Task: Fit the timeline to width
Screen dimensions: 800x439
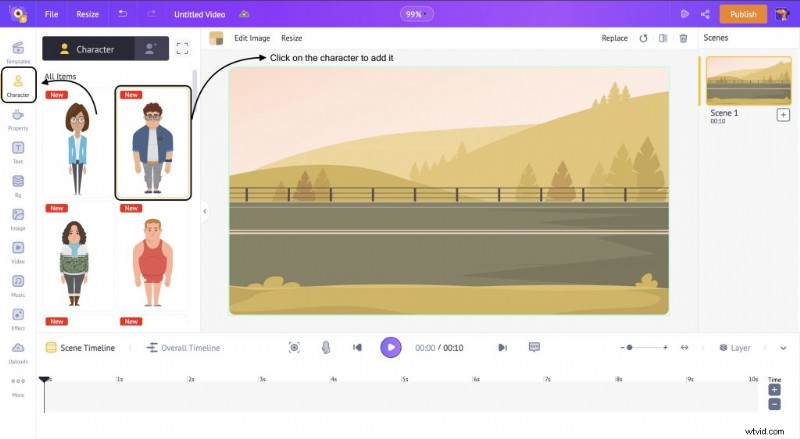Action: pyautogui.click(x=684, y=348)
